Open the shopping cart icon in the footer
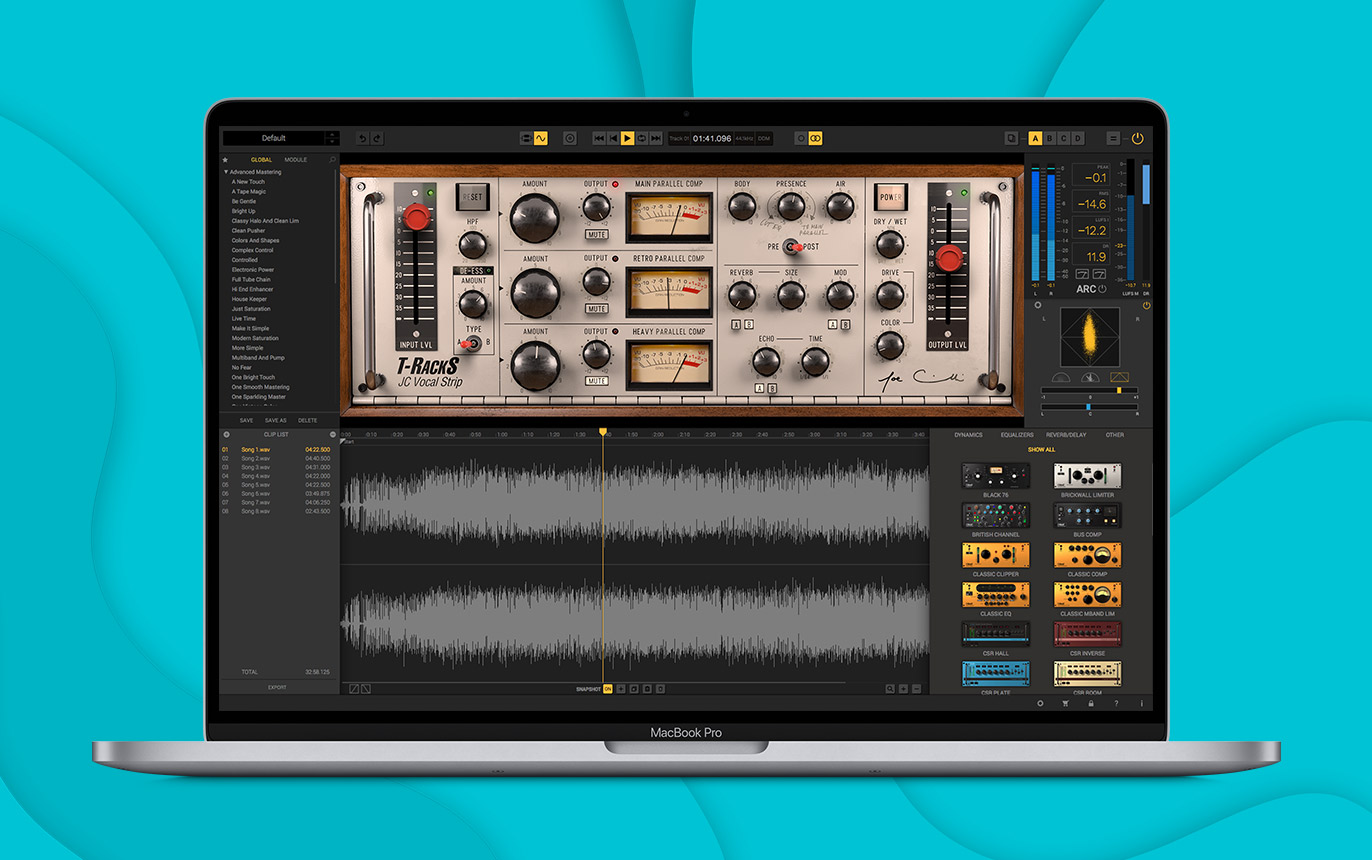The image size is (1372, 860). [1065, 703]
